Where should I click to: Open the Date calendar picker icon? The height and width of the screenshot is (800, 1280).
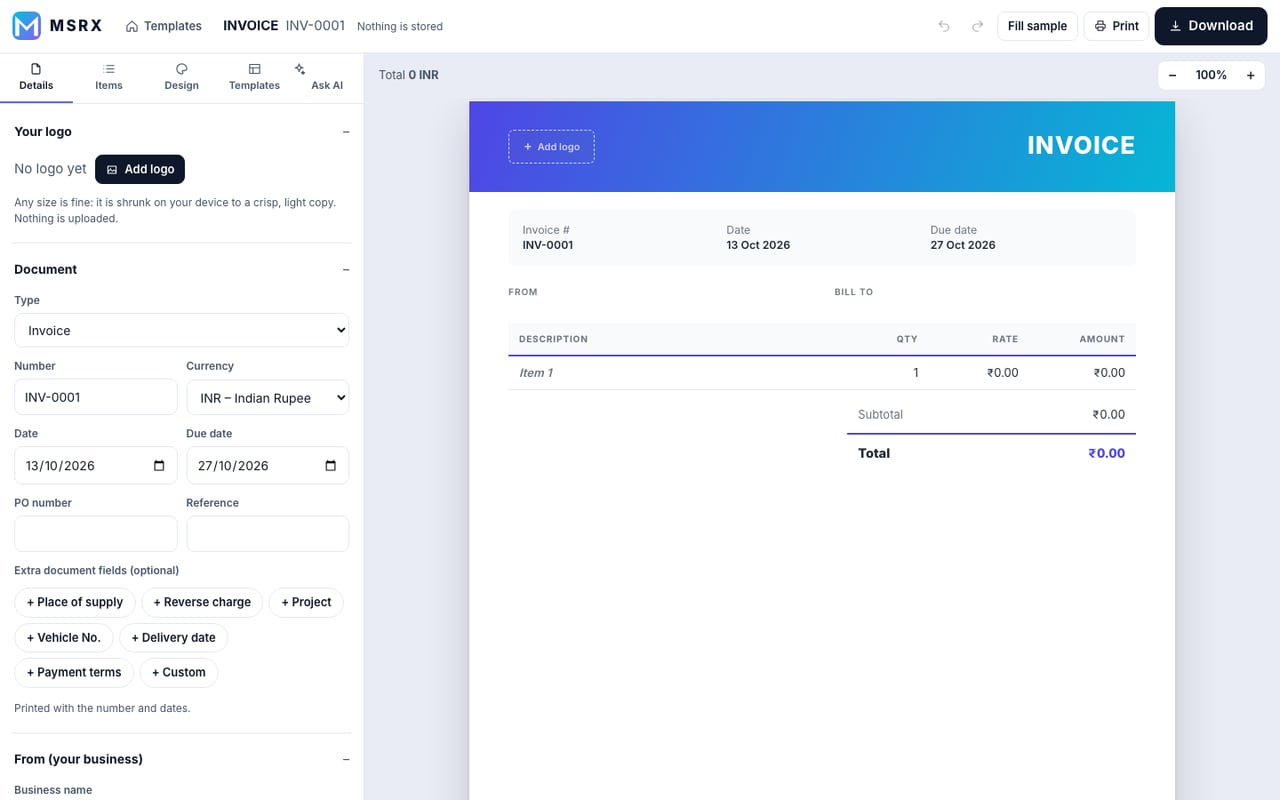pyautogui.click(x=159, y=466)
